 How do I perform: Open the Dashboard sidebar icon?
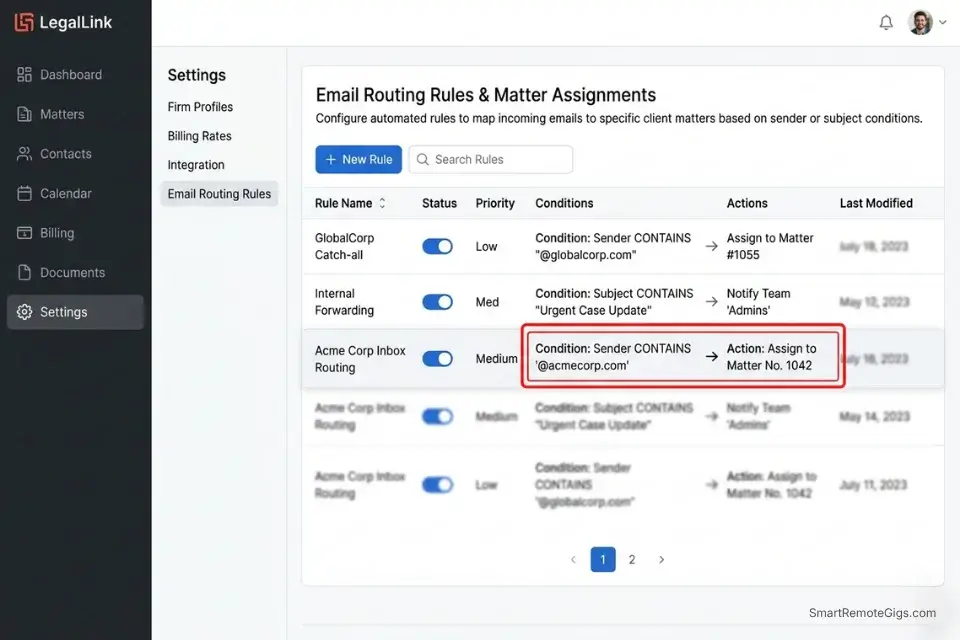24,75
